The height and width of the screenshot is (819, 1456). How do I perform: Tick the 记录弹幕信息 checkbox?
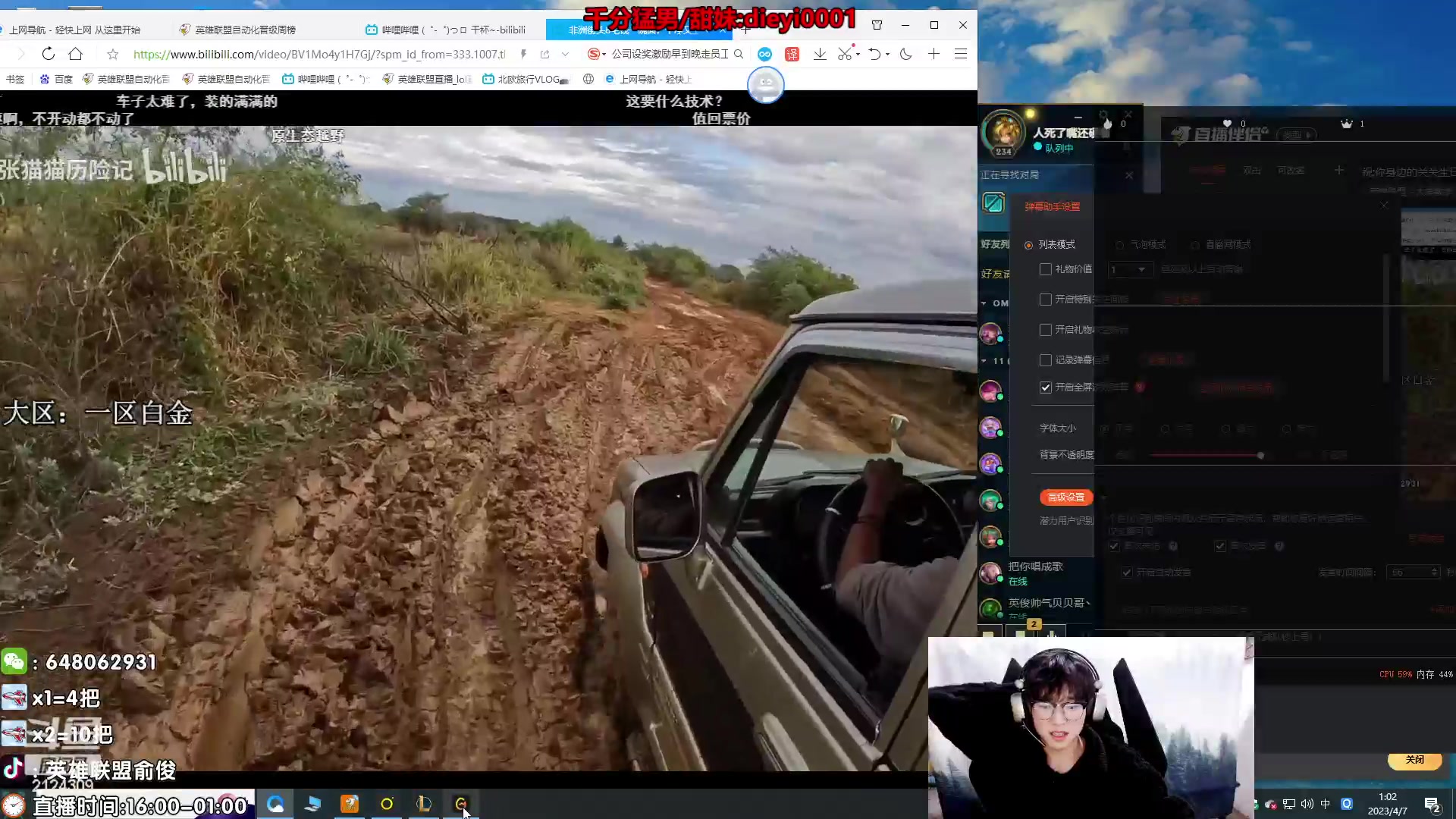coord(1046,360)
